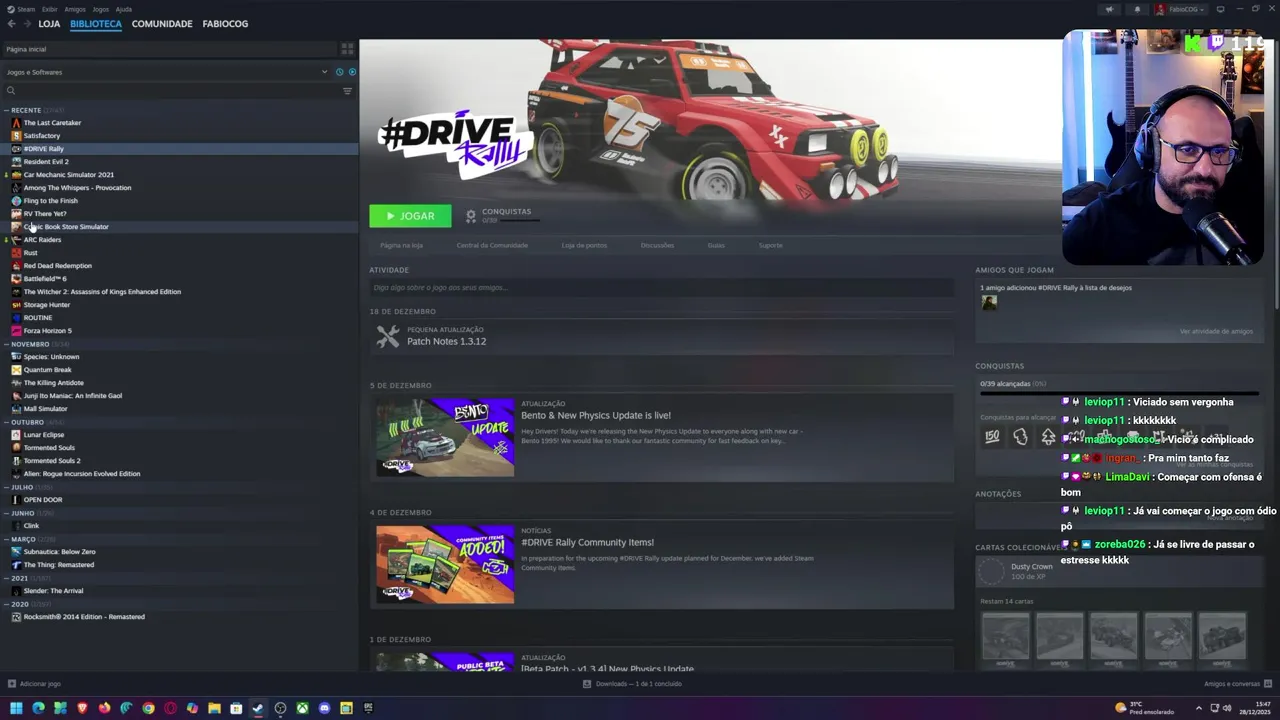Open the FABIOCOG profile tab
The height and width of the screenshot is (720, 1280).
(225, 23)
